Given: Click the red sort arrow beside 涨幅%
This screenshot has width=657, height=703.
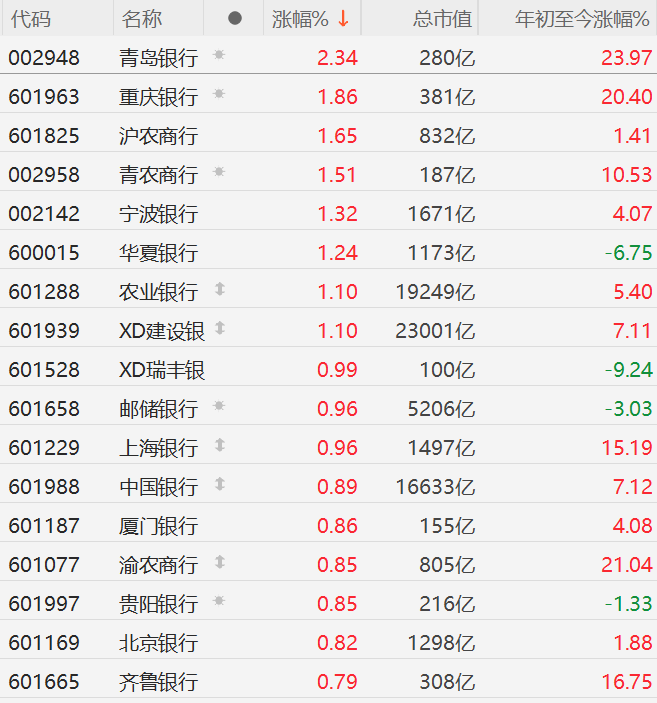Looking at the screenshot, I should tap(344, 19).
